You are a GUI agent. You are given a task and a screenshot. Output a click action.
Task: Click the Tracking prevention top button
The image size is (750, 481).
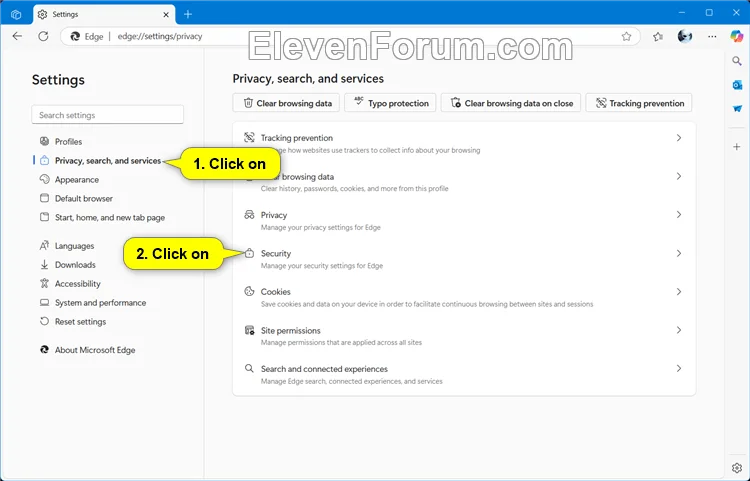pos(639,103)
